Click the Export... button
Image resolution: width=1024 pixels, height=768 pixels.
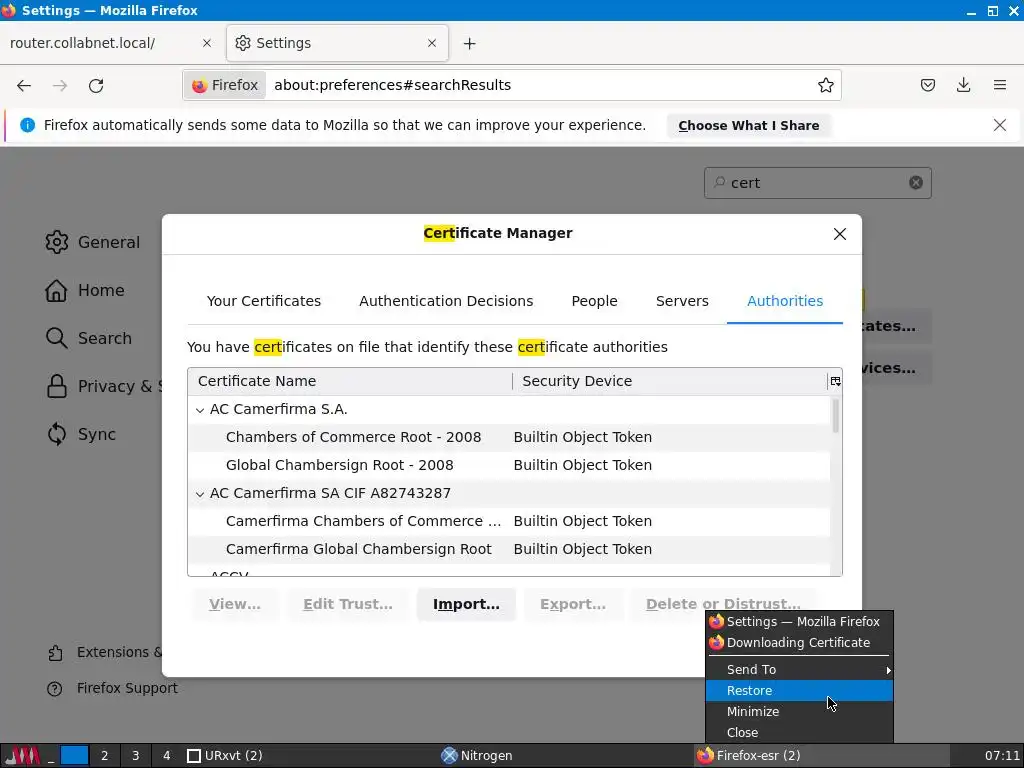pyautogui.click(x=573, y=605)
